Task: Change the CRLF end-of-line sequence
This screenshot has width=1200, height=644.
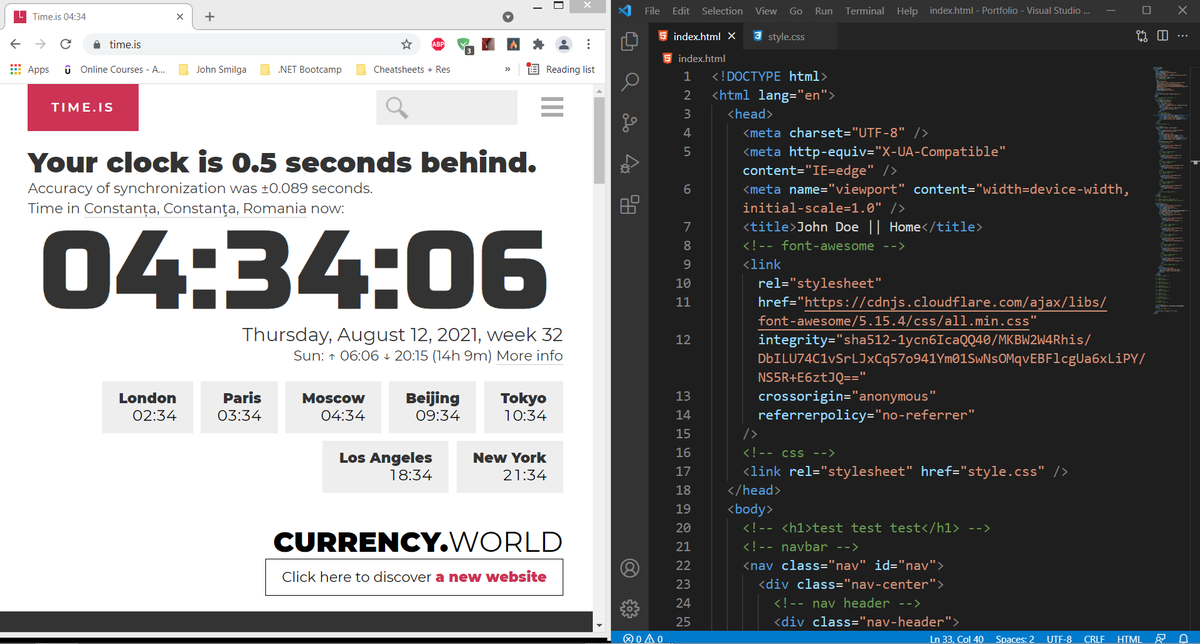Action: click(x=1094, y=638)
